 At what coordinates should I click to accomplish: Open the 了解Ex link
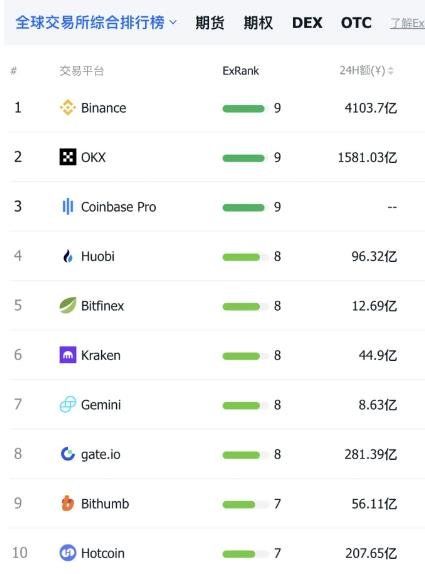(407, 24)
